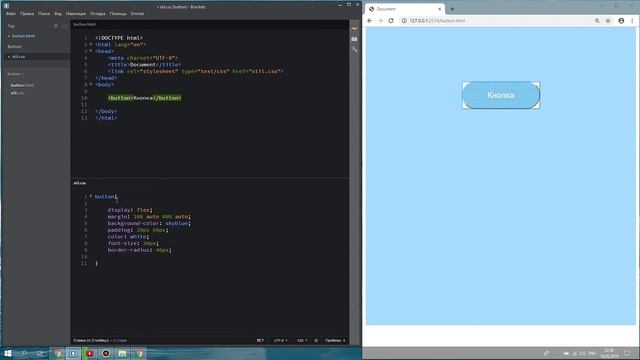Image resolution: width=640 pixels, height=360 pixels.
Task: Open the UTF-8 encoding dropdown in status bar
Action: [x=280, y=340]
